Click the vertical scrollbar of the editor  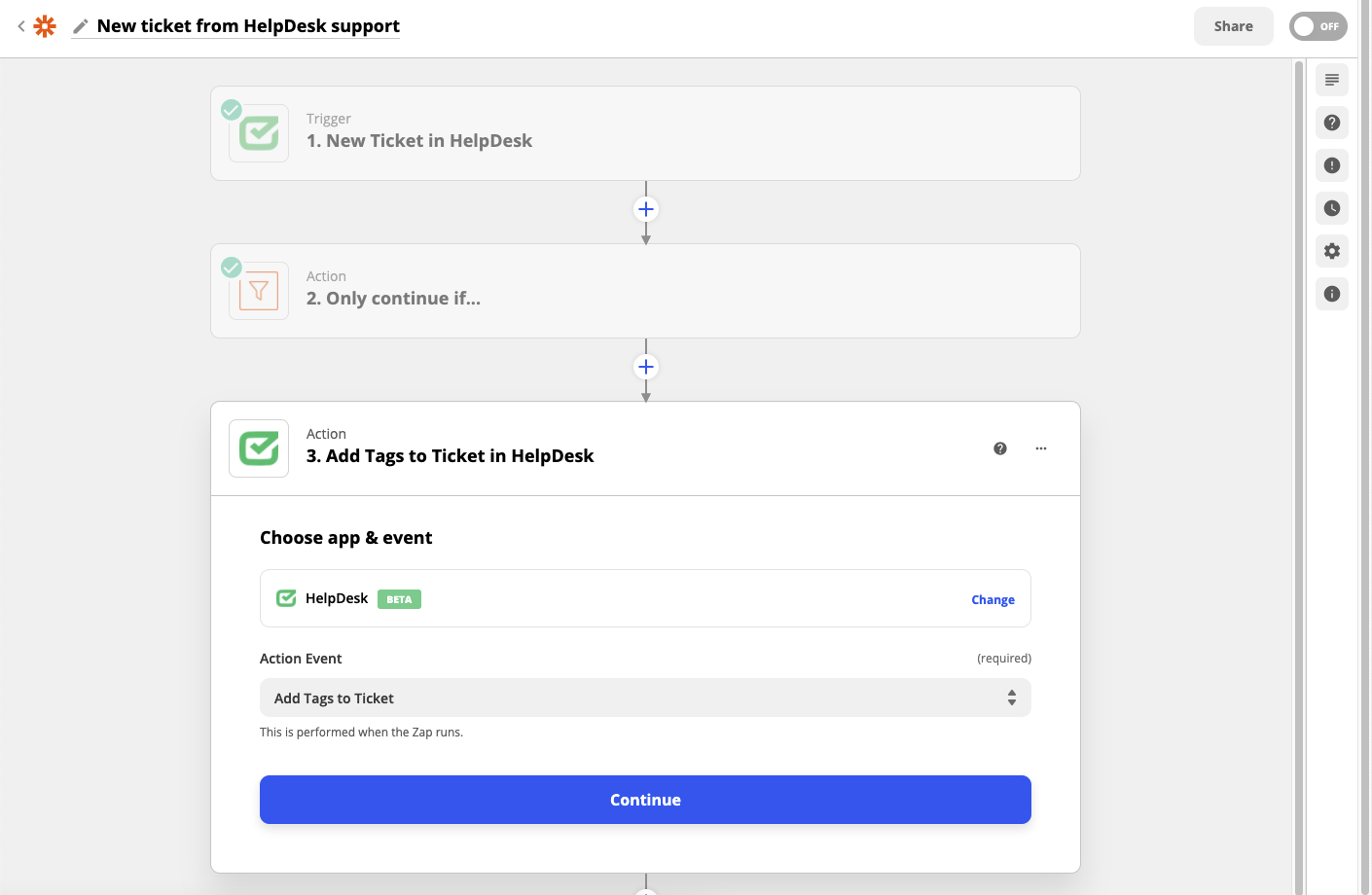[1298, 477]
